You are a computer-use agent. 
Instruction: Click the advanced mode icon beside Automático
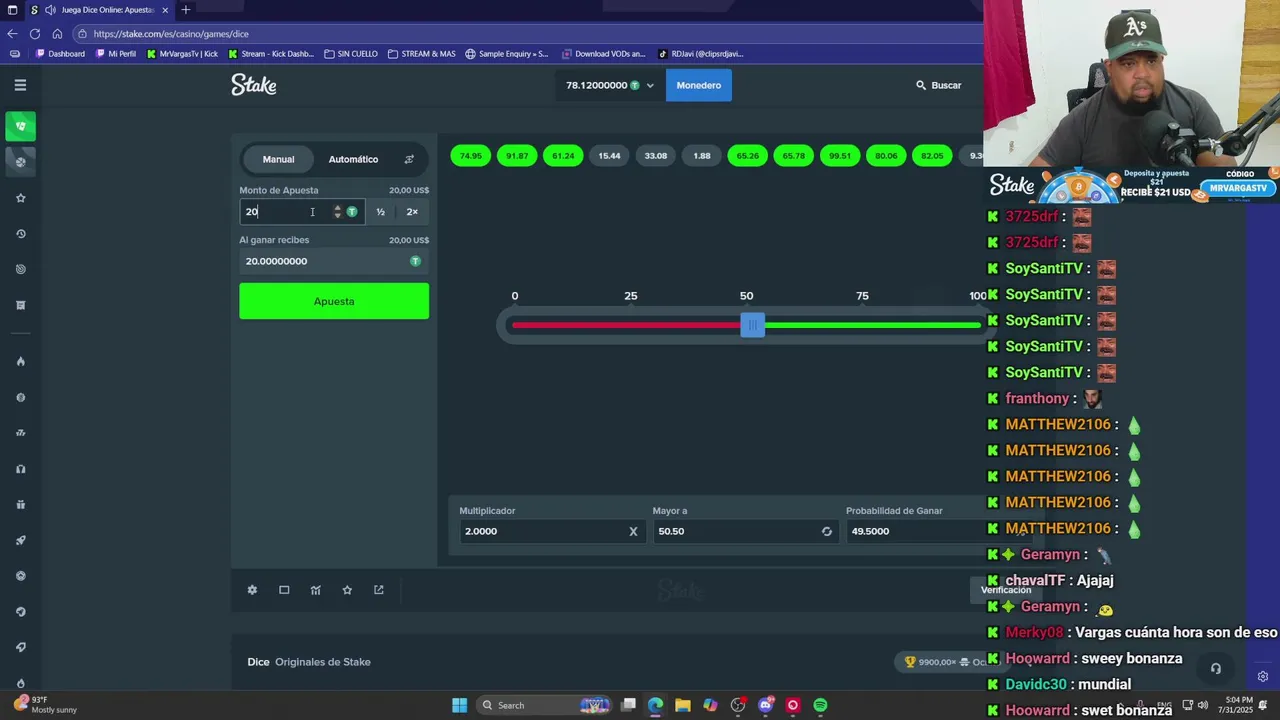pyautogui.click(x=409, y=159)
